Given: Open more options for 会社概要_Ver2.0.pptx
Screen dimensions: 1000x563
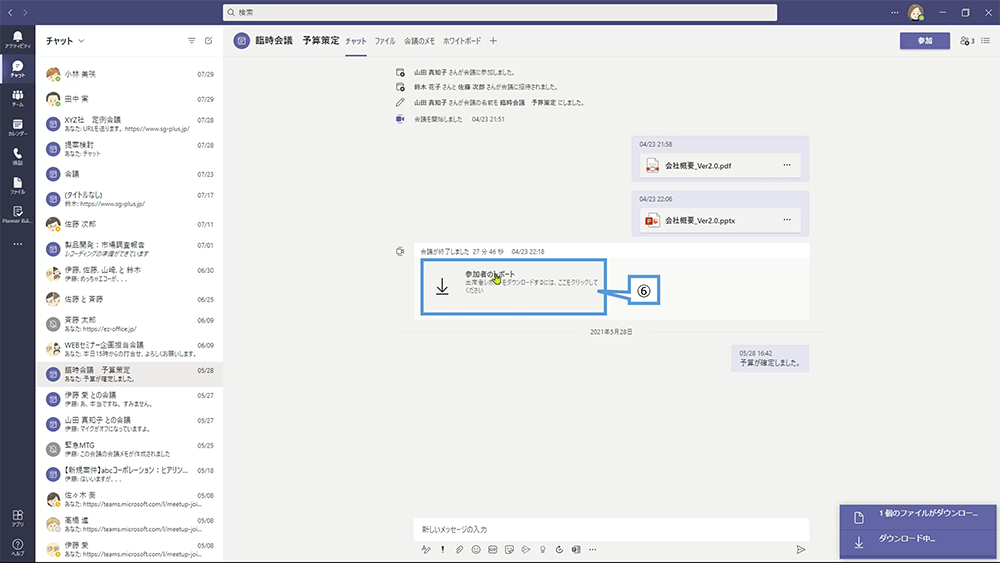Looking at the screenshot, I should (787, 220).
